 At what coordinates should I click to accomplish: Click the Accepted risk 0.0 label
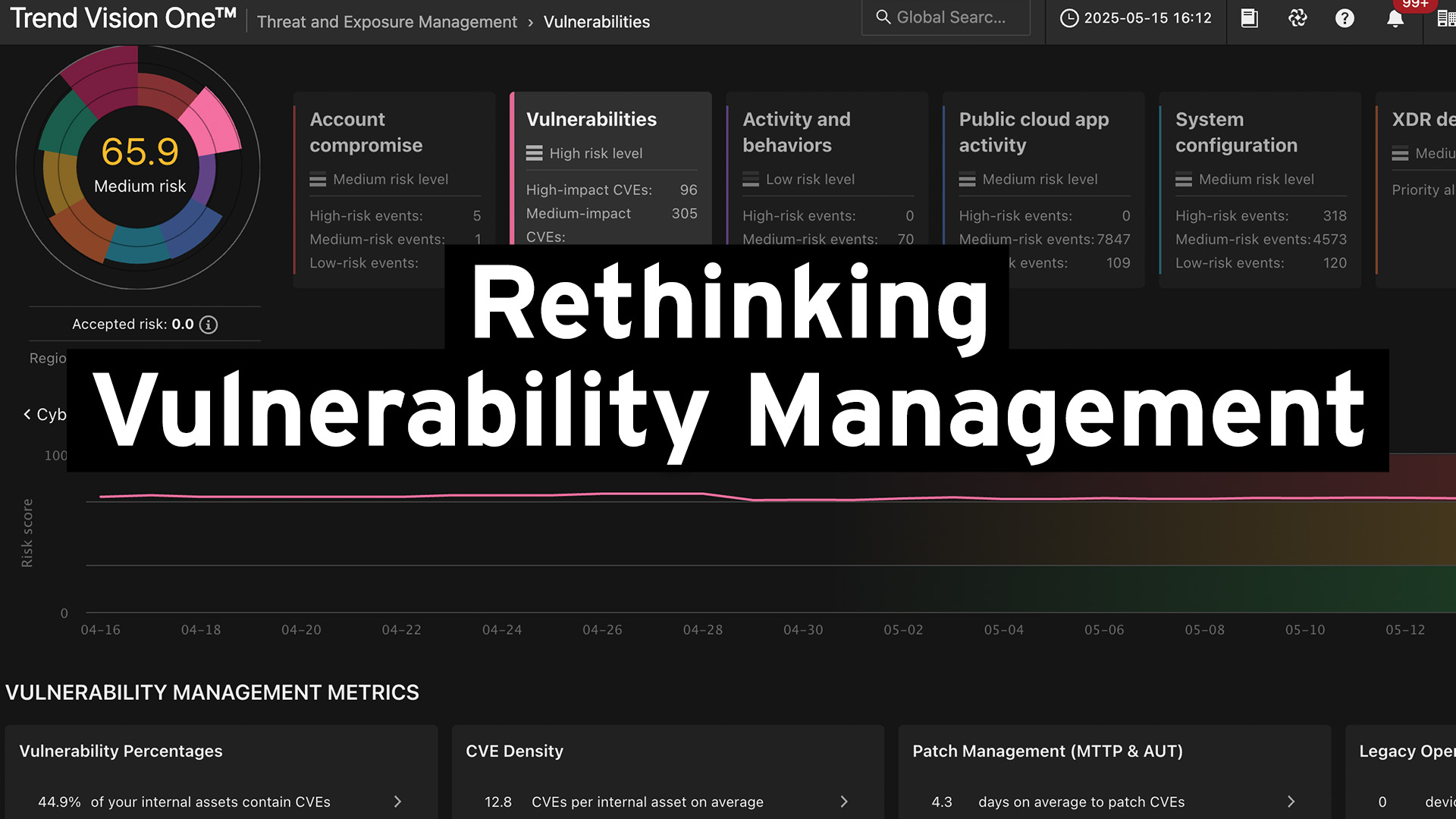(133, 324)
